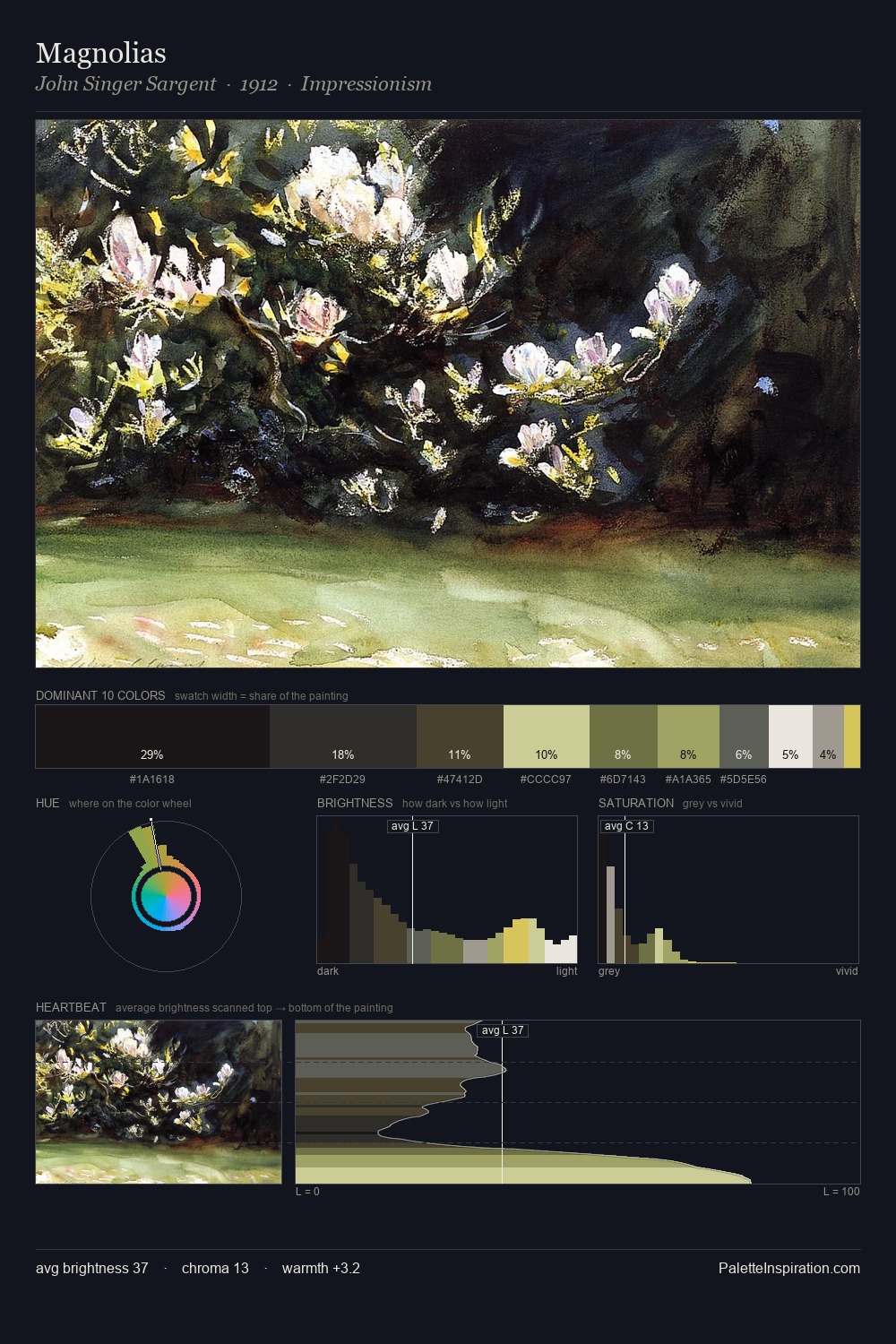896x1344 pixels.
Task: Click the heartbeat avg L 37 marker
Action: pyautogui.click(x=503, y=1030)
